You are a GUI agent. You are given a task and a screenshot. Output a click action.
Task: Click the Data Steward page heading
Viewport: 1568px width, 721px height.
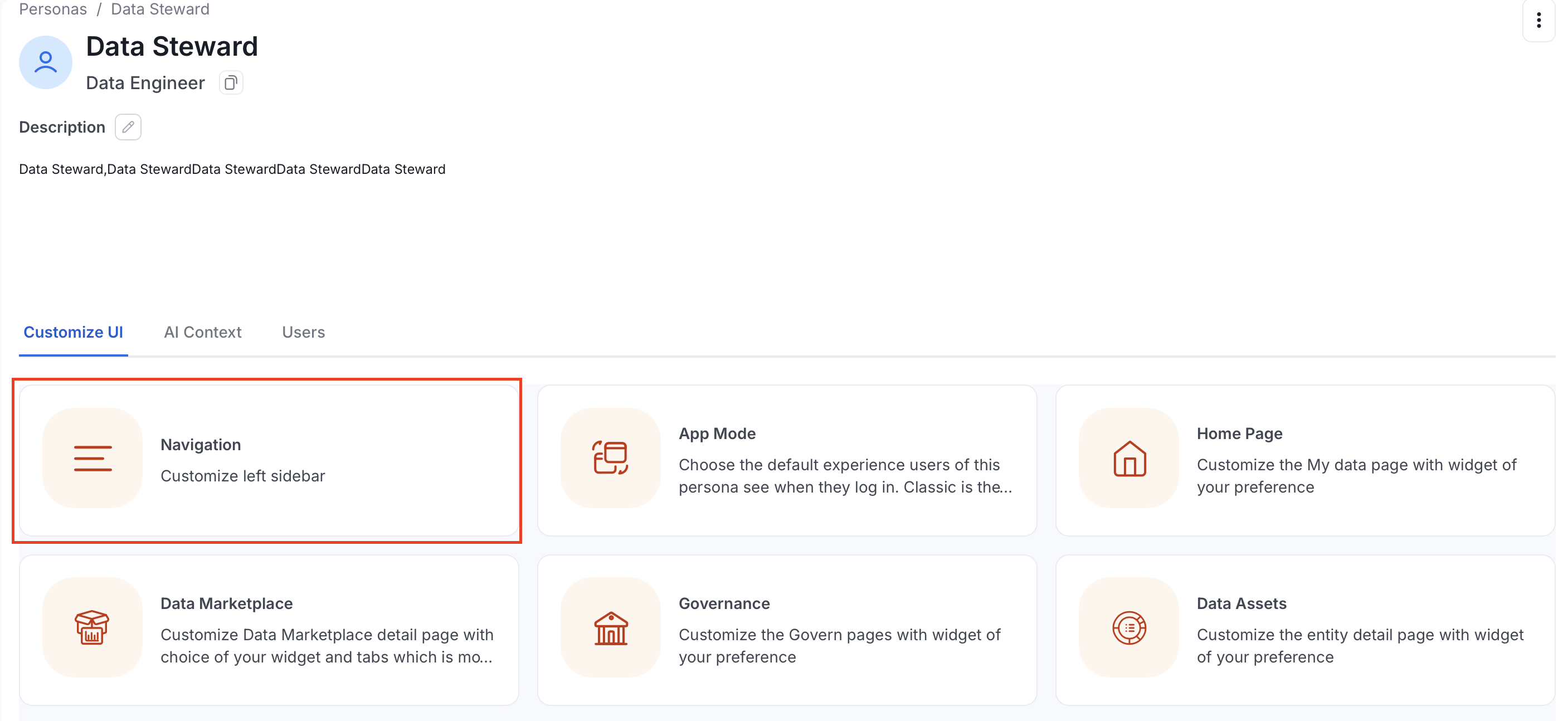click(x=172, y=46)
